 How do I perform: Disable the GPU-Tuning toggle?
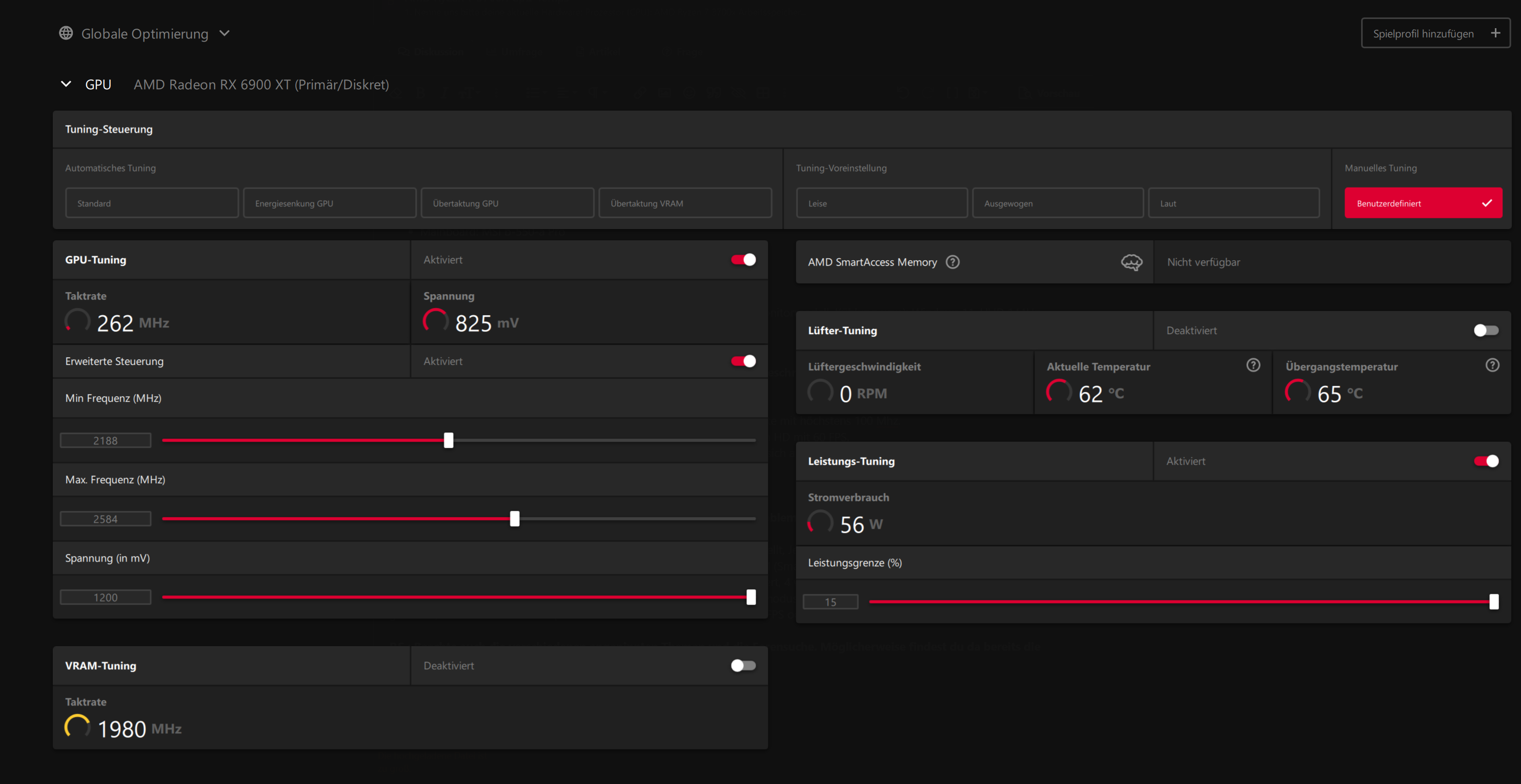pos(743,260)
